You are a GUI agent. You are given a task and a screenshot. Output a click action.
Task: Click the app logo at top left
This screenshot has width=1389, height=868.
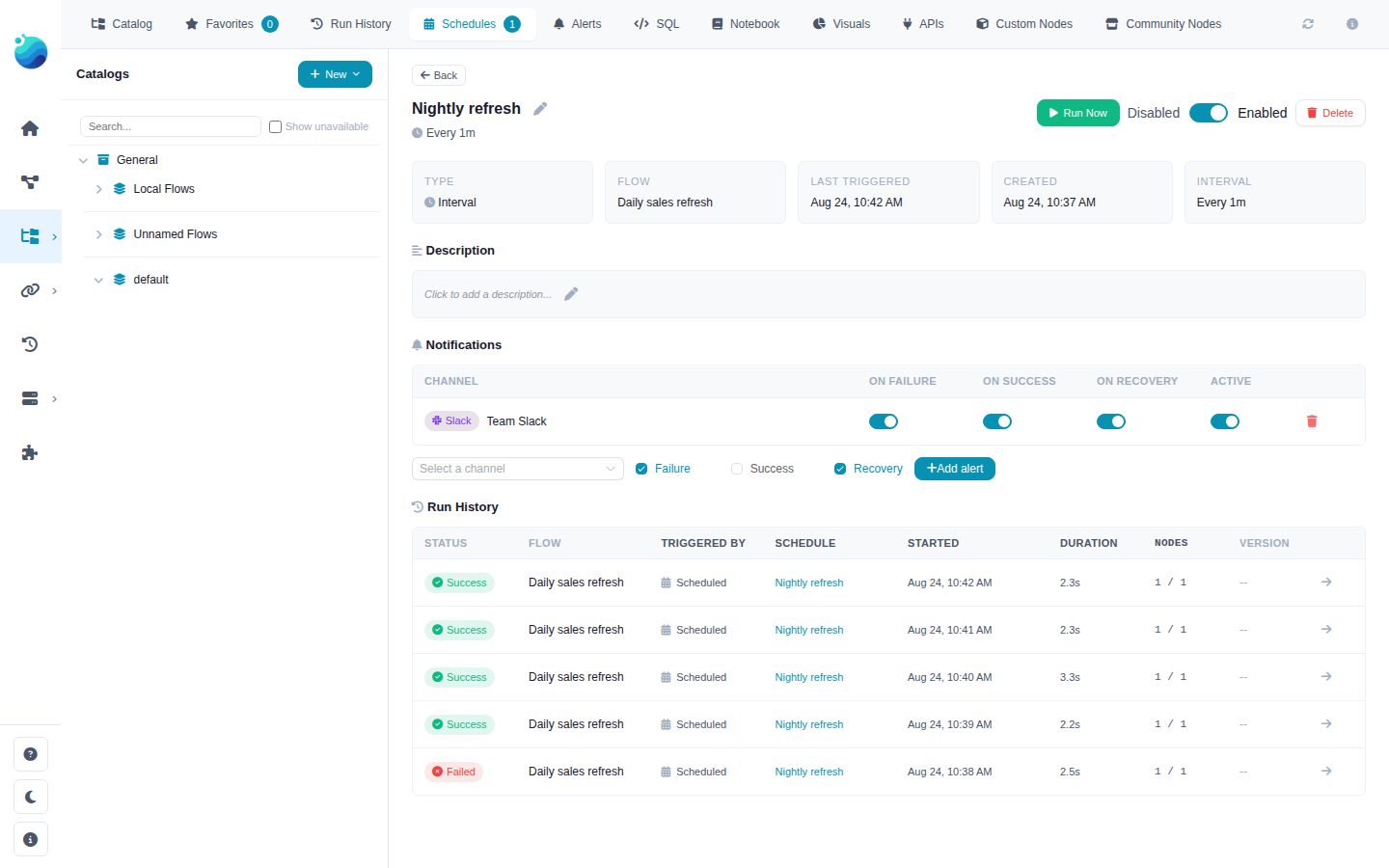point(31,52)
